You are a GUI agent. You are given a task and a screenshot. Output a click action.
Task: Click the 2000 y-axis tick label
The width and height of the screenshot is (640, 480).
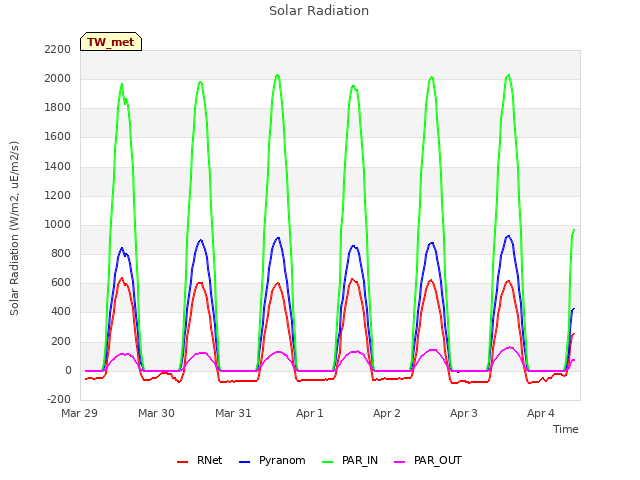point(58,79)
